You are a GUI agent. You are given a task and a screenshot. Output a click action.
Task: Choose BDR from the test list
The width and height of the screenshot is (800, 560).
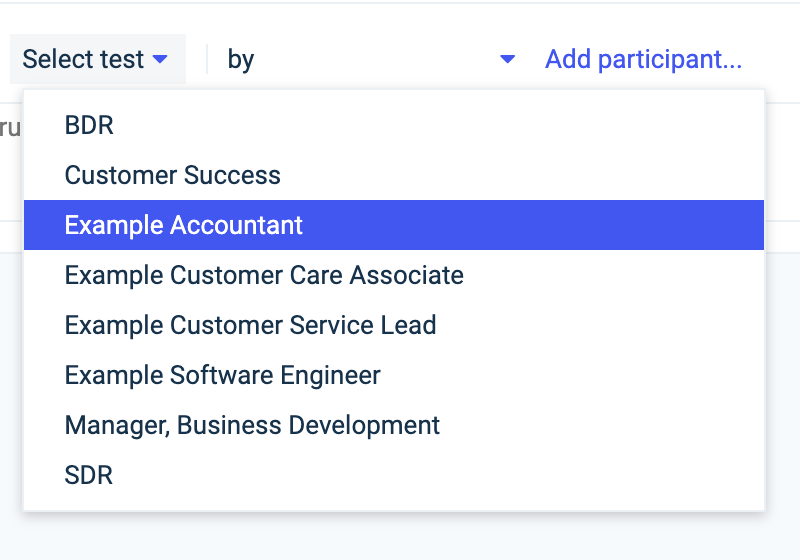[x=89, y=125]
